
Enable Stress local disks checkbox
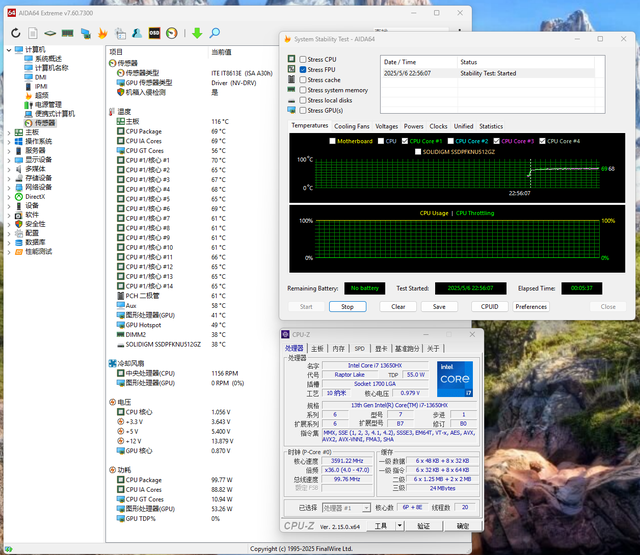(303, 100)
